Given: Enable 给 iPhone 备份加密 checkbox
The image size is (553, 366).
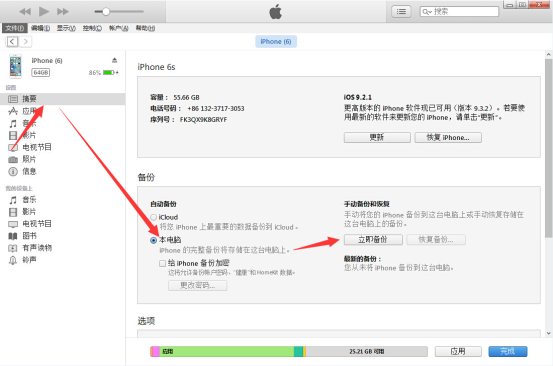Looking at the screenshot, I should pos(163,263).
